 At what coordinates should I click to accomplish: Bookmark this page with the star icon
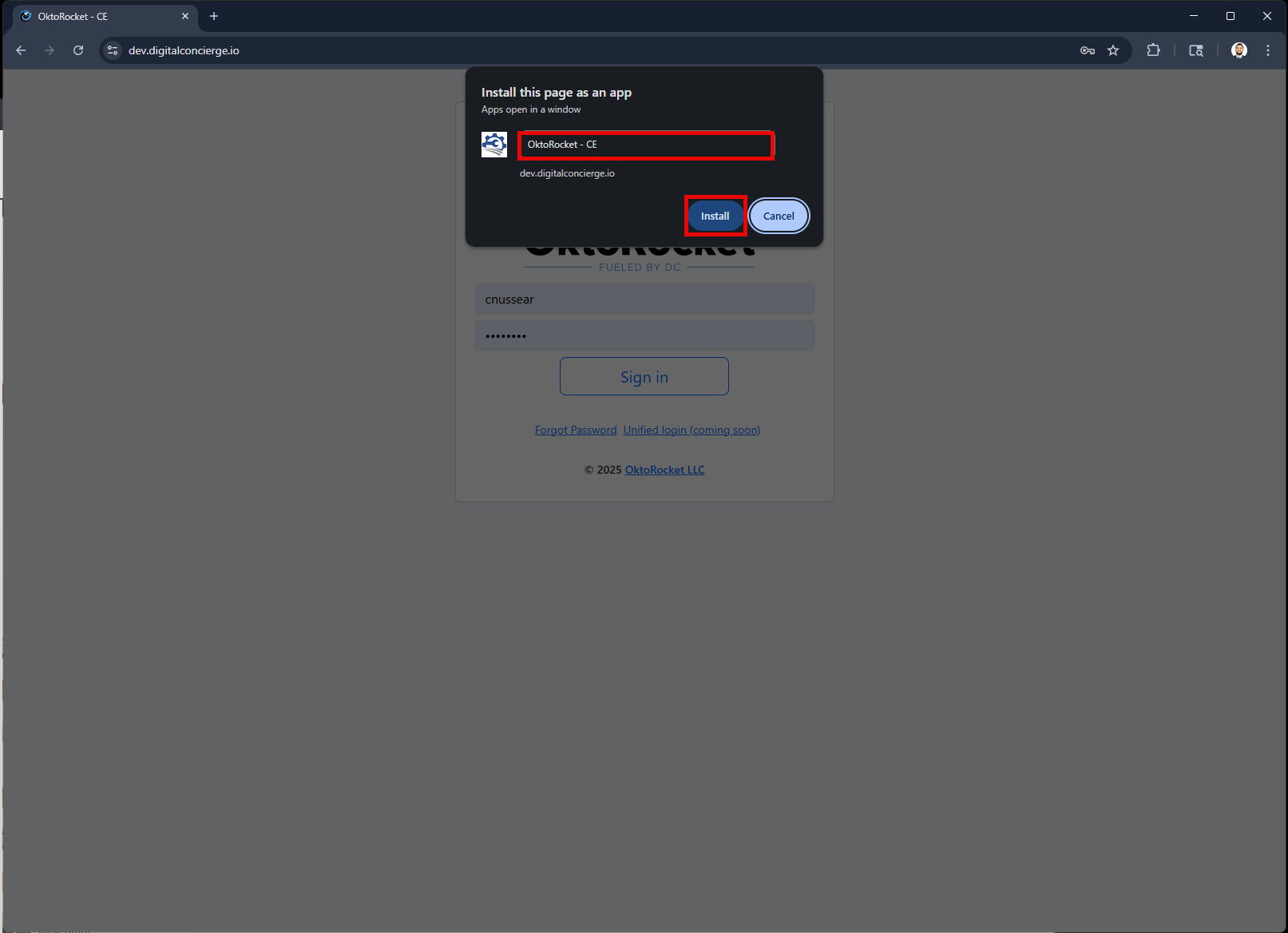tap(1113, 50)
